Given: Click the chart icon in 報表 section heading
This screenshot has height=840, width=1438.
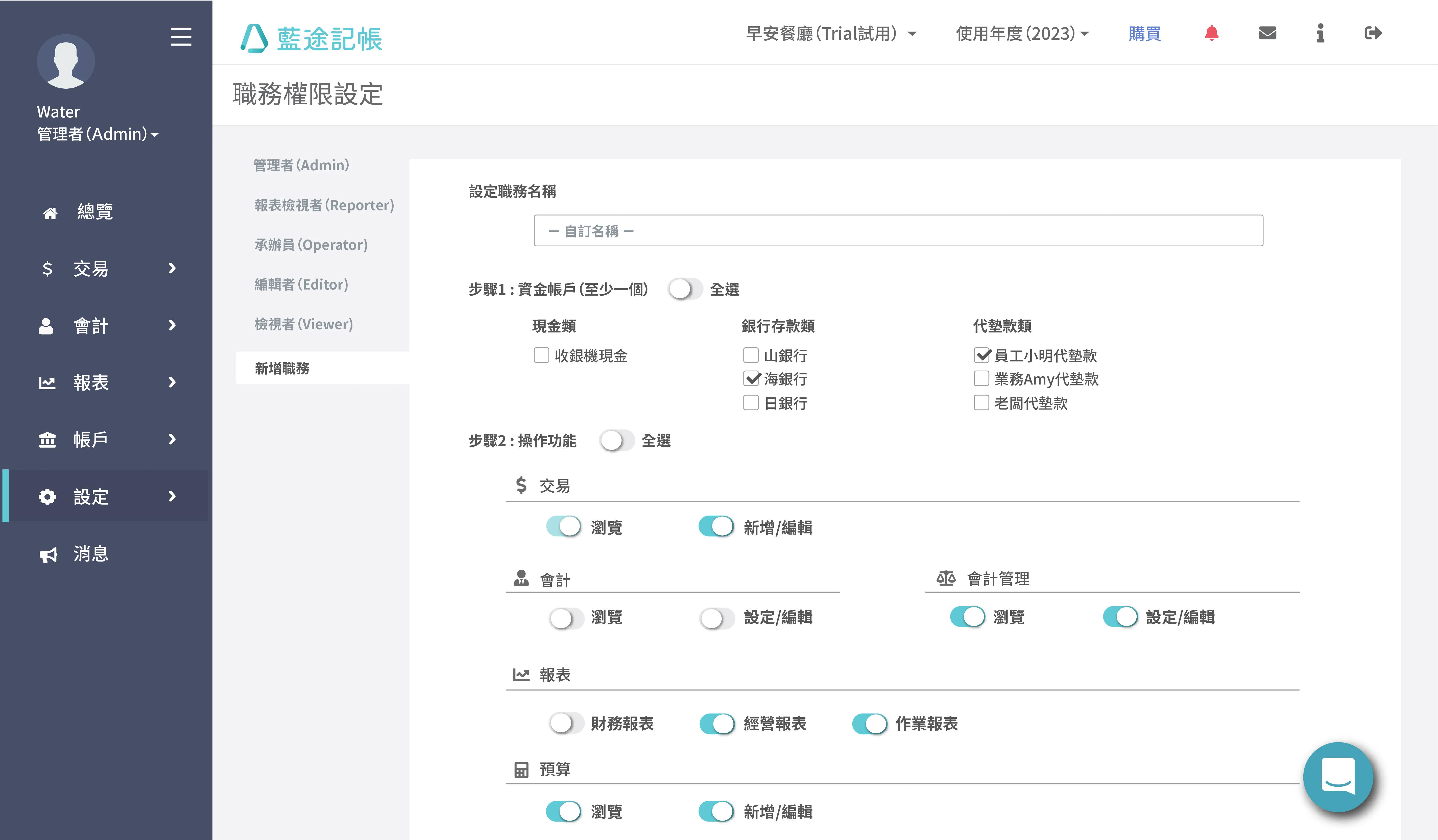Looking at the screenshot, I should [521, 675].
